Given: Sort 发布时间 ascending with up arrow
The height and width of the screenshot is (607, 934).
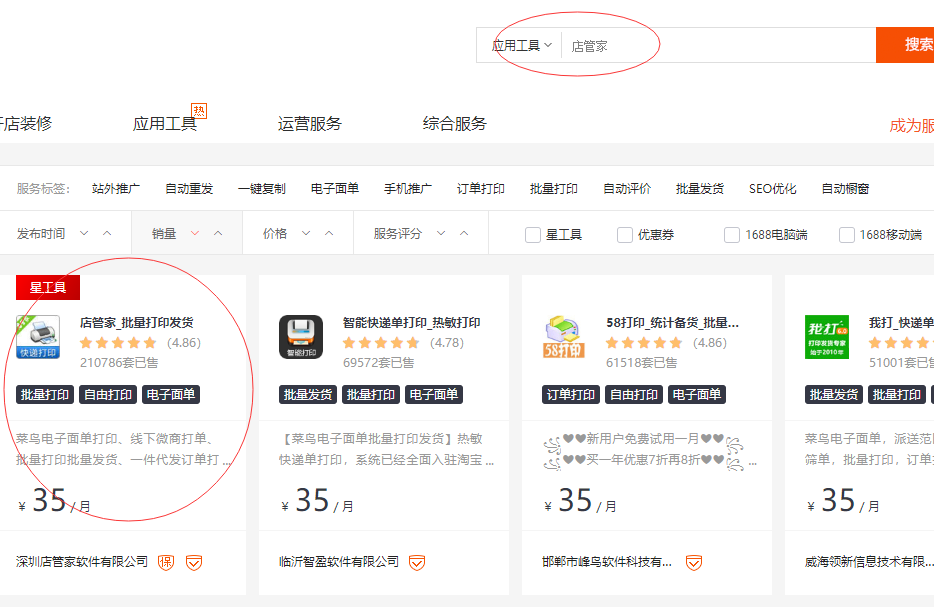Looking at the screenshot, I should point(107,234).
